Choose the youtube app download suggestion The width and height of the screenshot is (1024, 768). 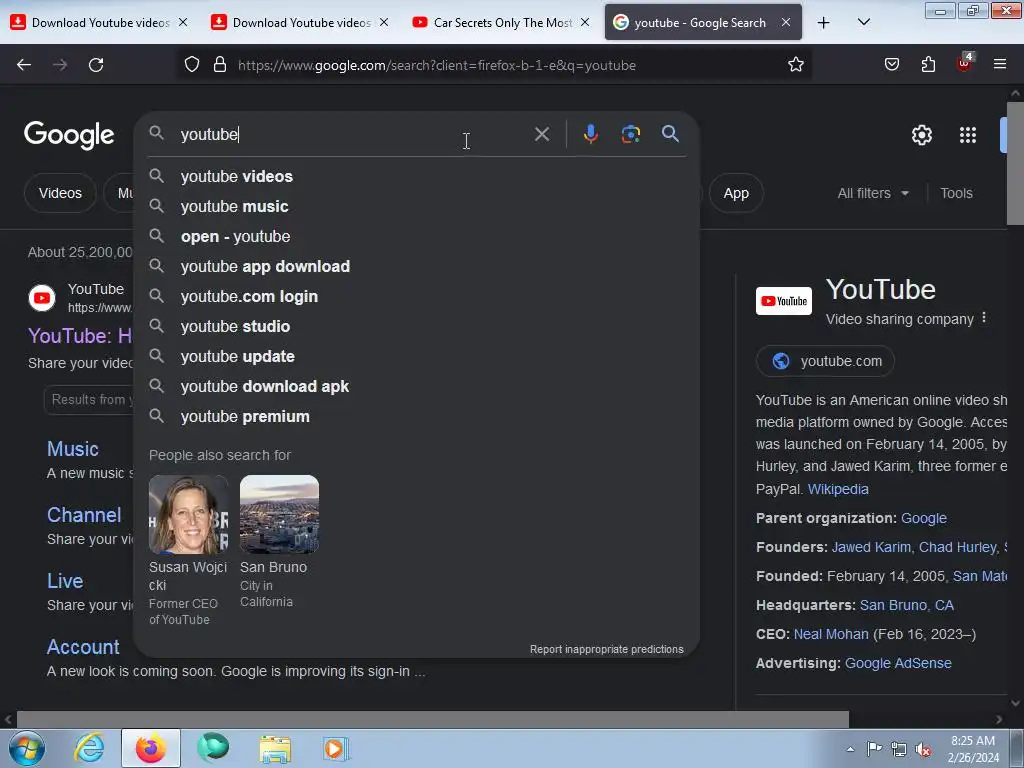point(417,266)
